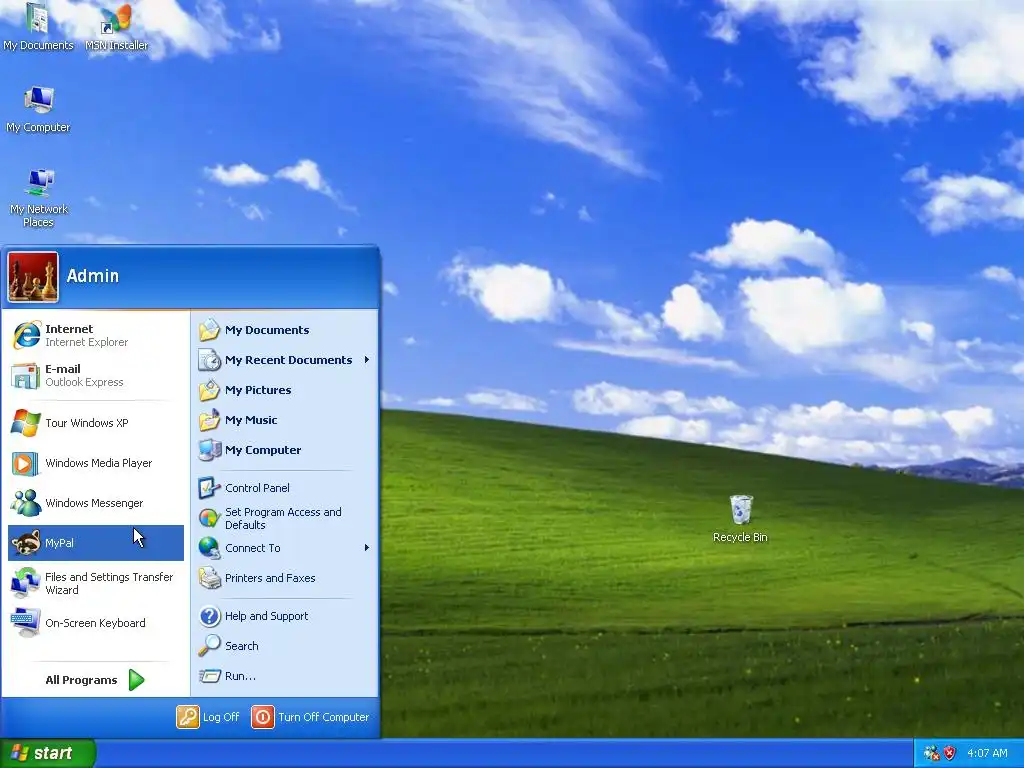Click the 4:07 AM taskbar clock
The image size is (1024, 768).
(x=987, y=753)
